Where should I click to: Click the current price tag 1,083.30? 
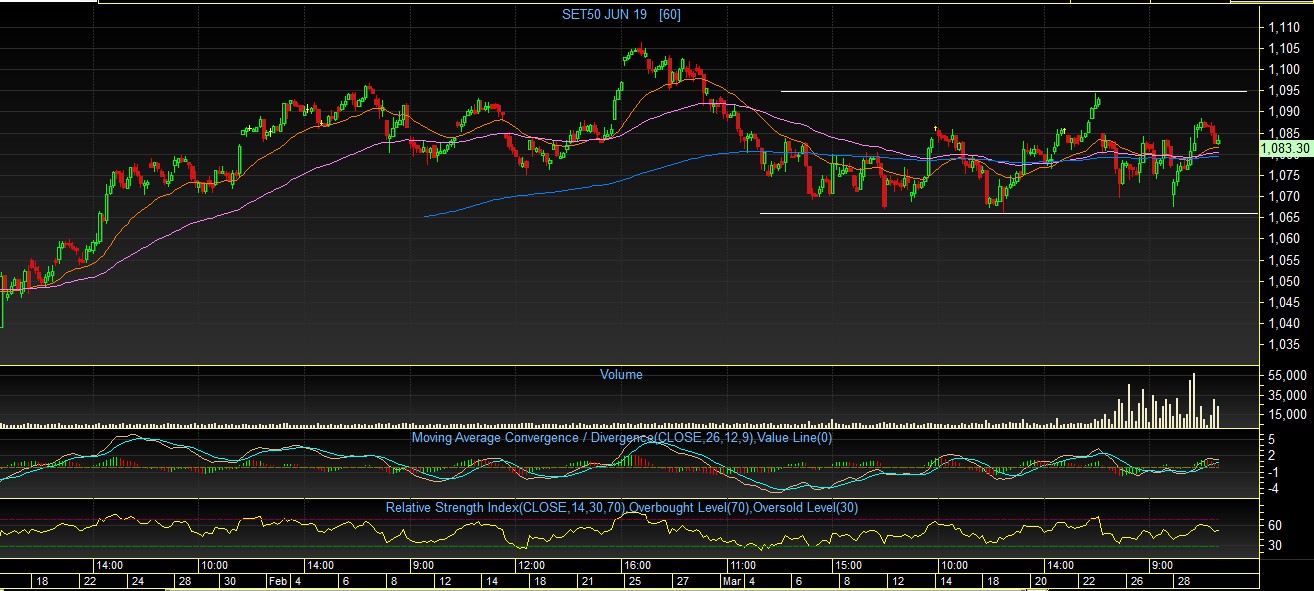pos(1285,151)
